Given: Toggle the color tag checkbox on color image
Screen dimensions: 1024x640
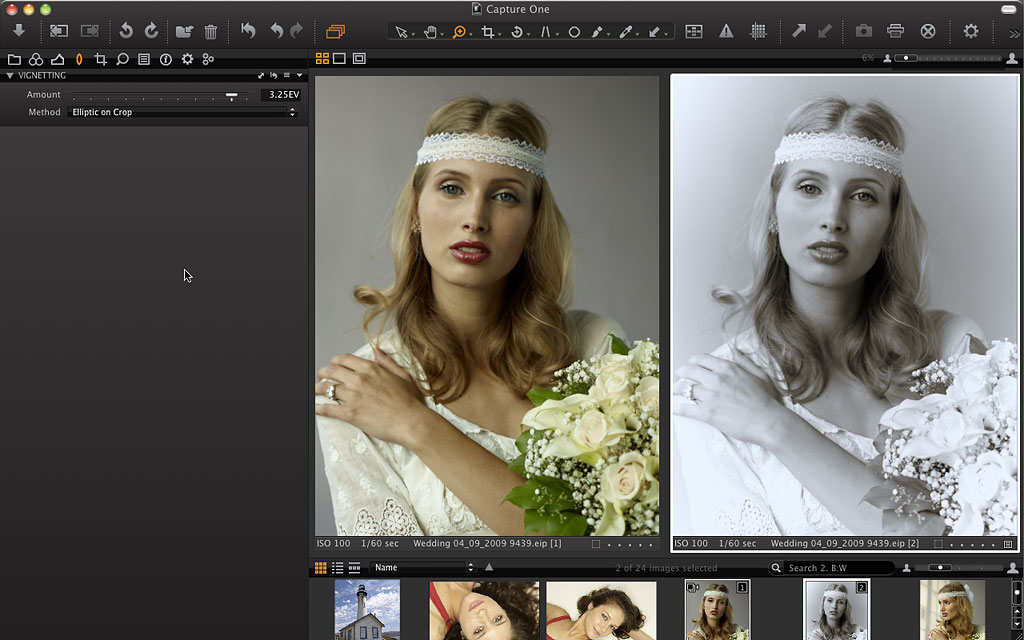Looking at the screenshot, I should 596,544.
